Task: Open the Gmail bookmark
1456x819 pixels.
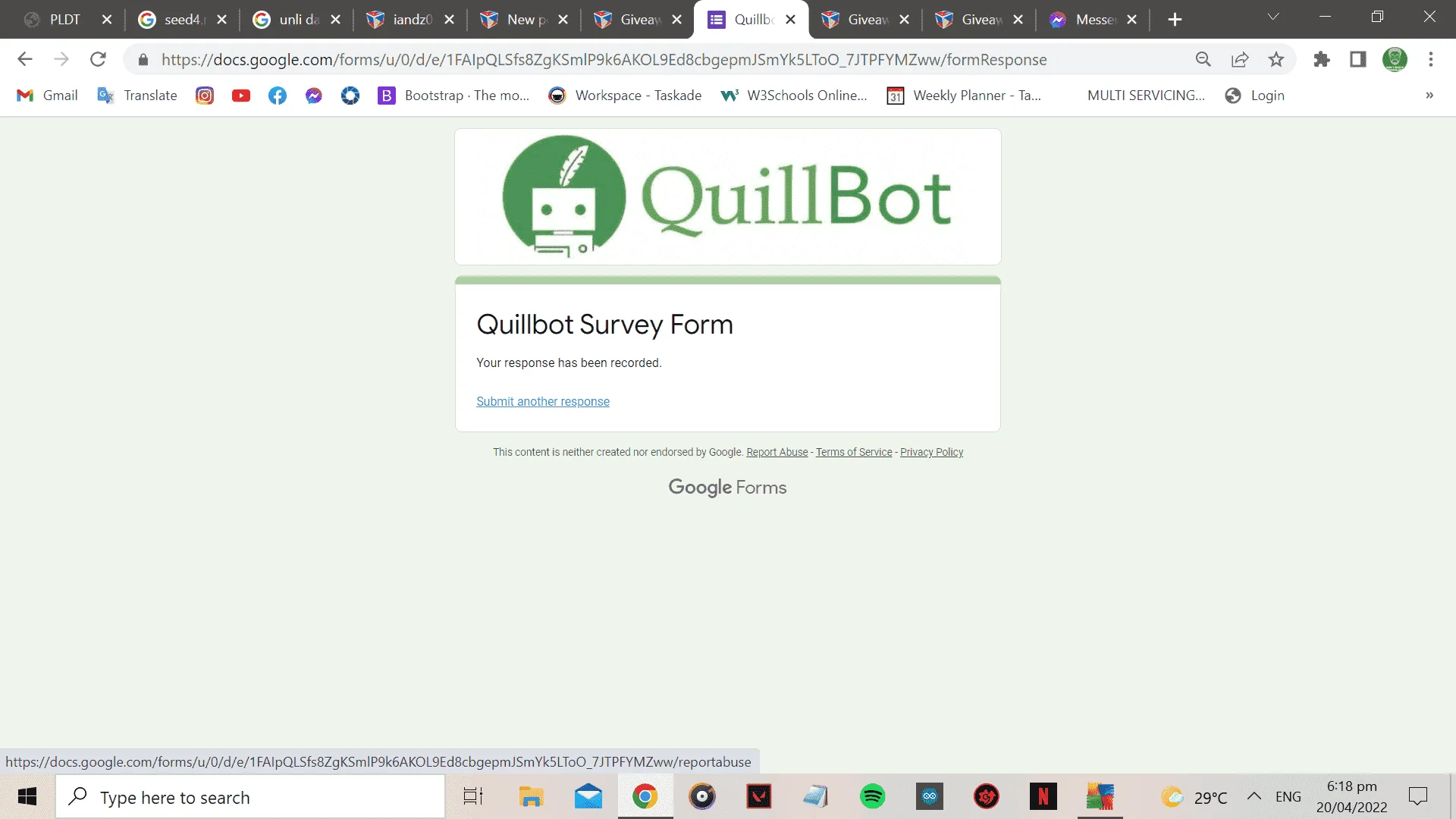Action: click(x=47, y=96)
